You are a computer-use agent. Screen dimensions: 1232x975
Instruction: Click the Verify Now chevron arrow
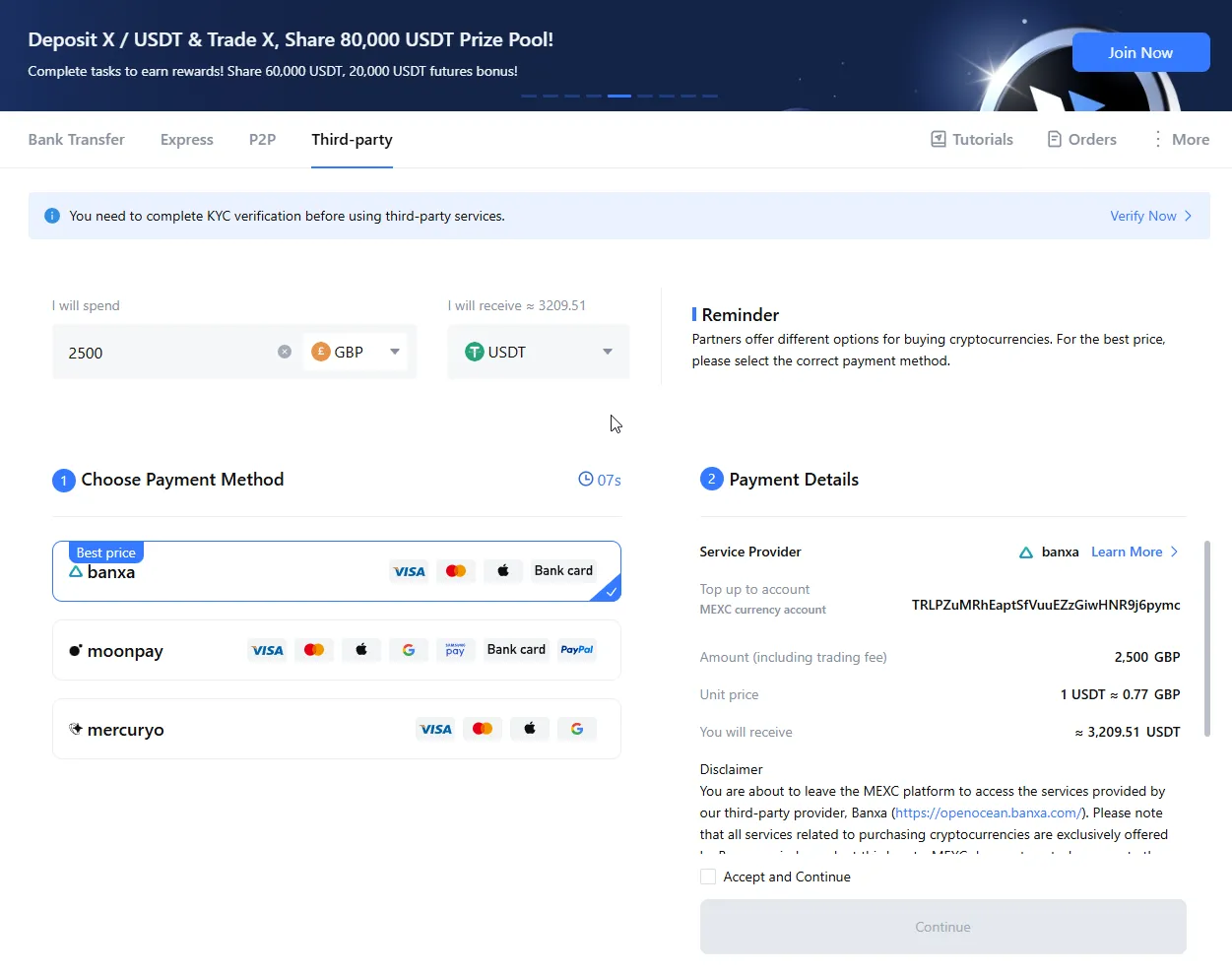click(x=1188, y=216)
